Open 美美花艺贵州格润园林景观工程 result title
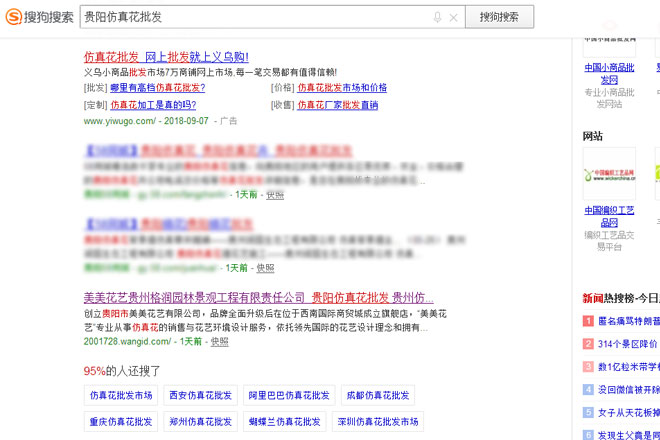660x440 pixels. tap(258, 298)
